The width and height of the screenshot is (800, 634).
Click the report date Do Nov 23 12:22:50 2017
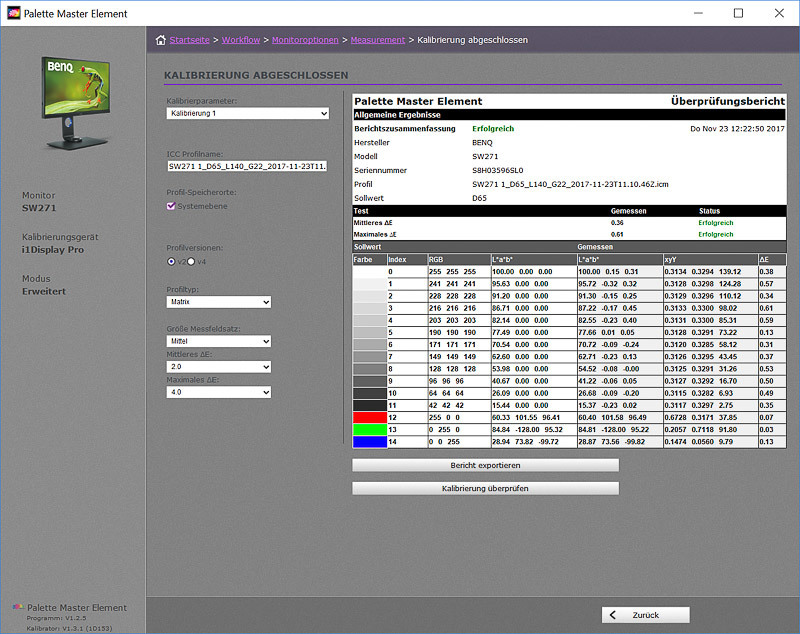[x=737, y=129]
